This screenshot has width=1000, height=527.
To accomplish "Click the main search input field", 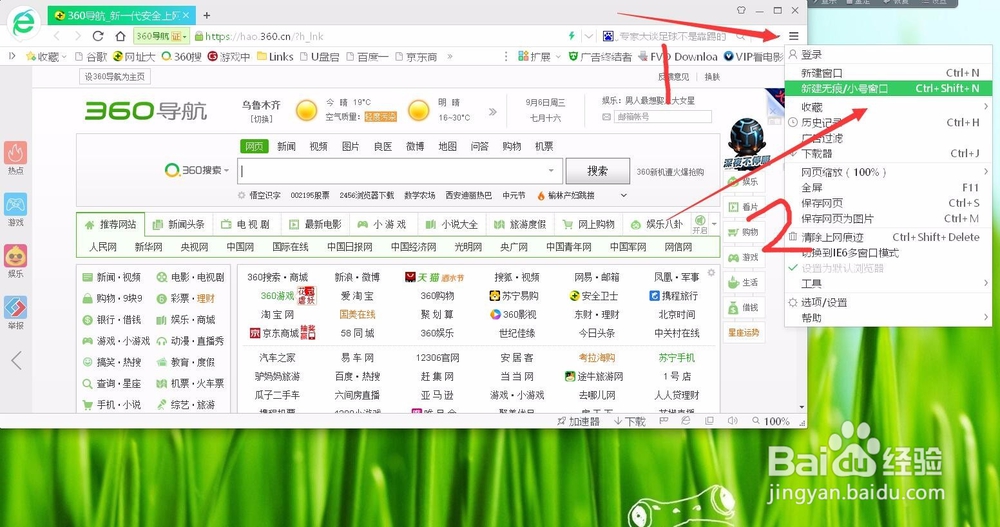I will (x=400, y=171).
